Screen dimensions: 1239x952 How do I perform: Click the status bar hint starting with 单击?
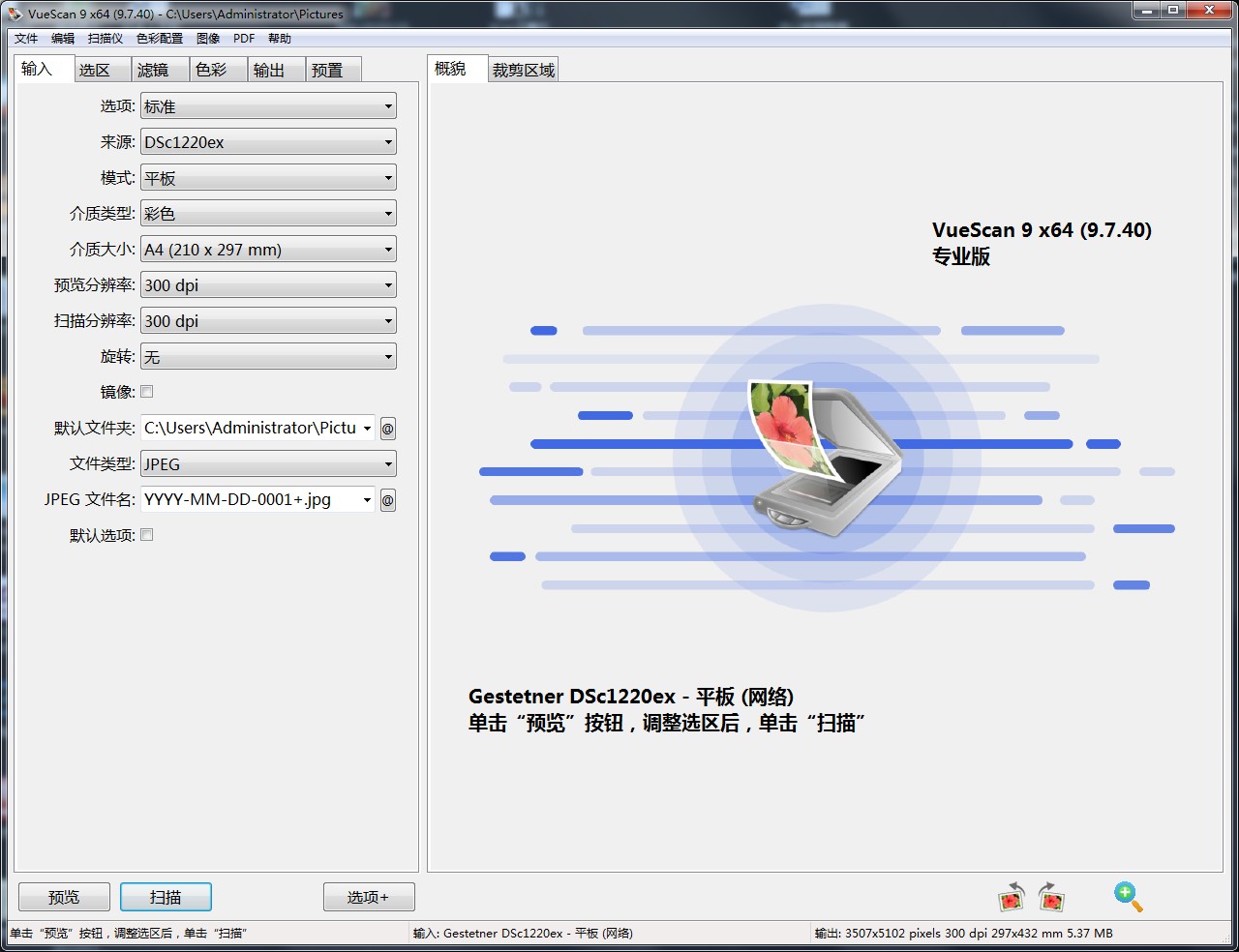128,934
